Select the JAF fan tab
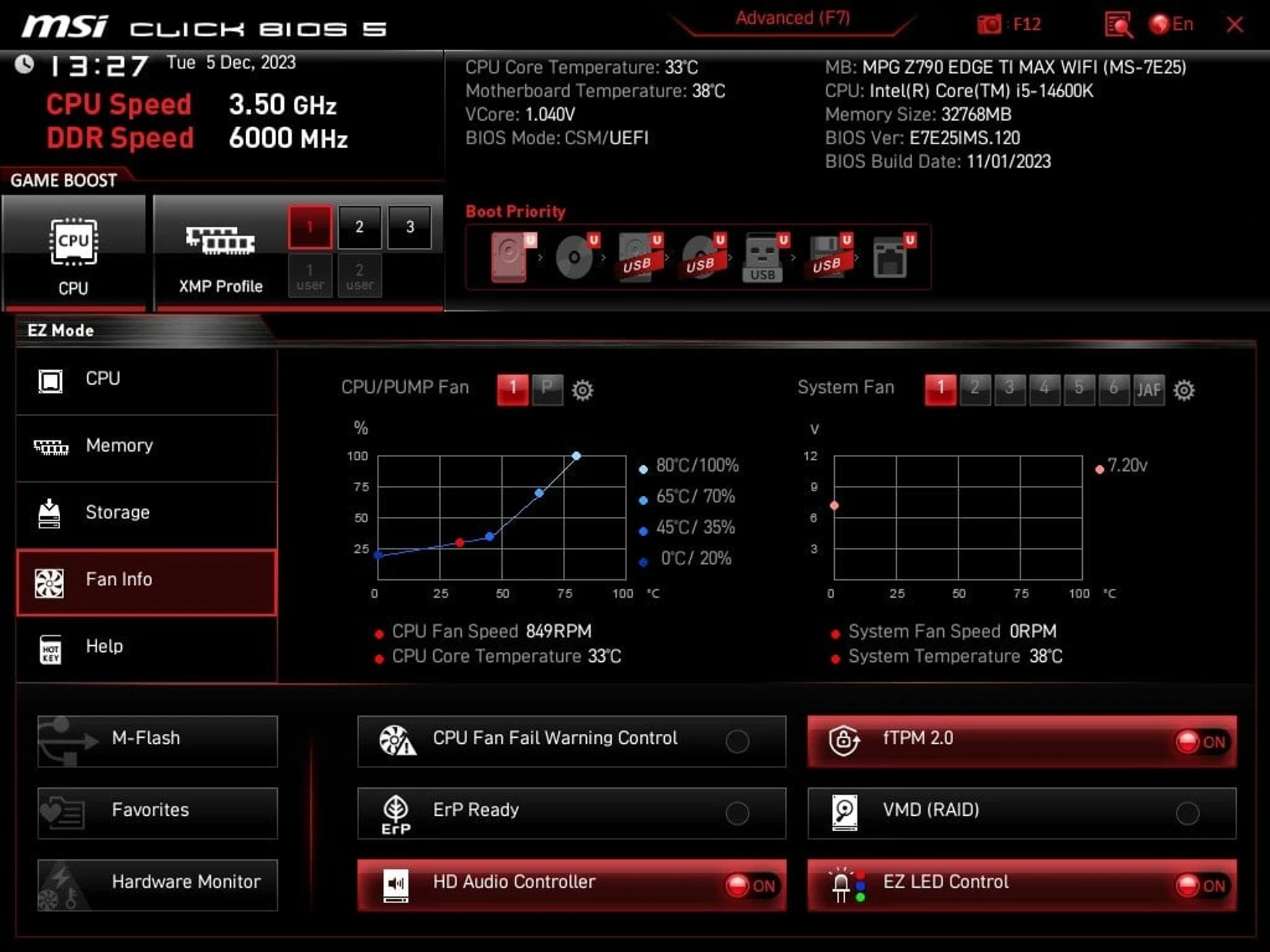The image size is (1270, 952). (1149, 389)
